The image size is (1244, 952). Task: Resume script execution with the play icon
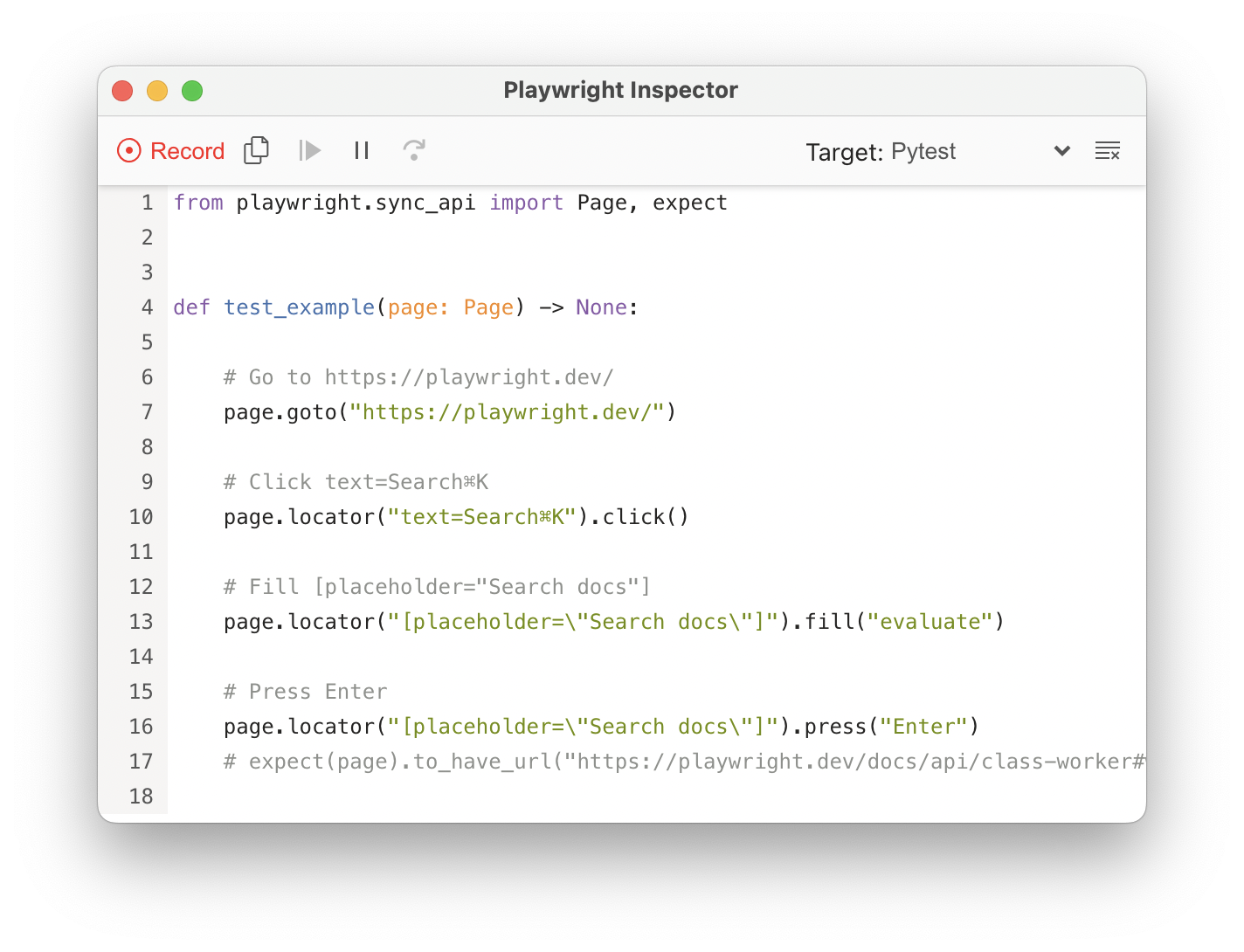coord(309,150)
